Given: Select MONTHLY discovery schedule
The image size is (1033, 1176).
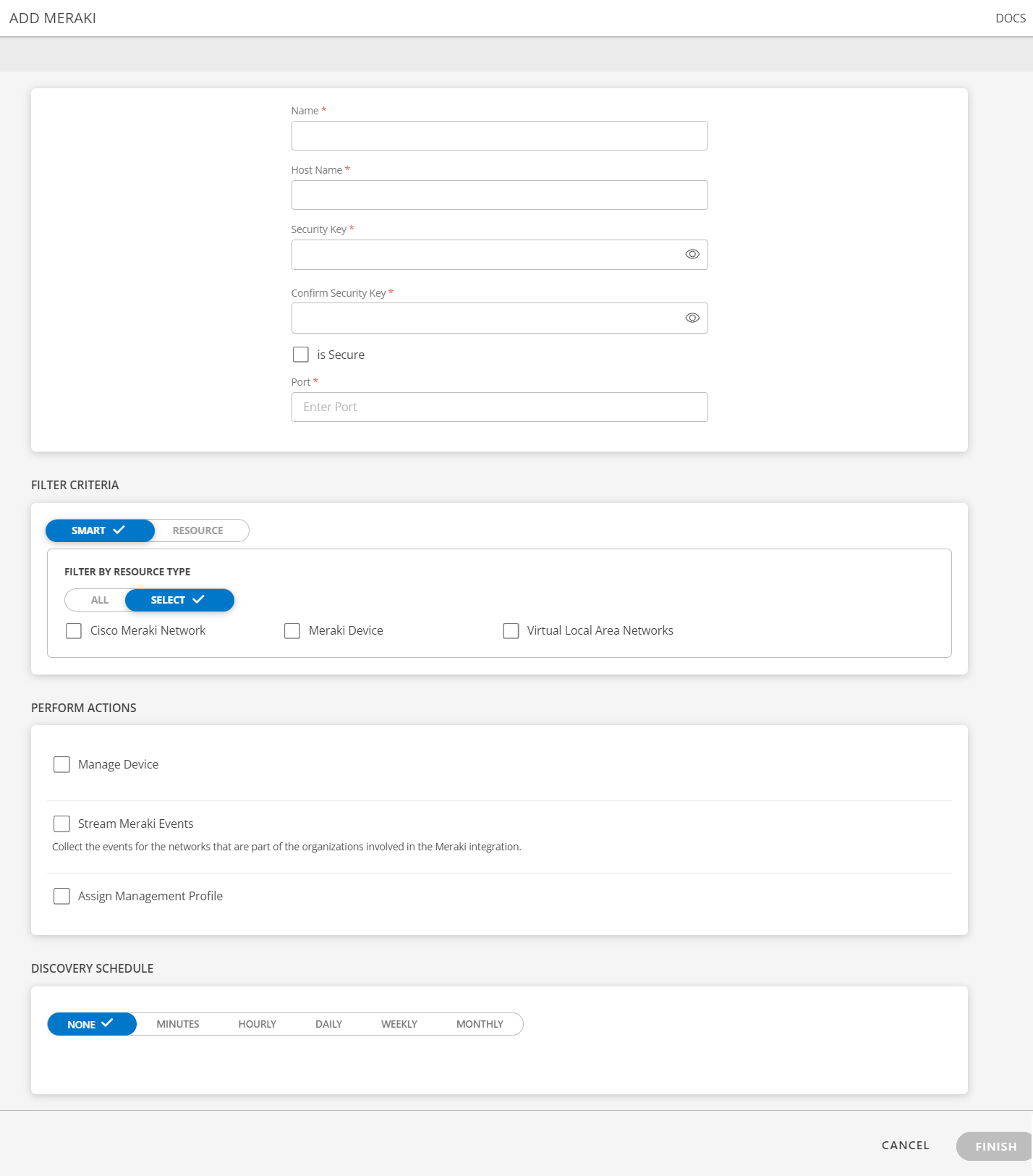Looking at the screenshot, I should pos(480,1024).
